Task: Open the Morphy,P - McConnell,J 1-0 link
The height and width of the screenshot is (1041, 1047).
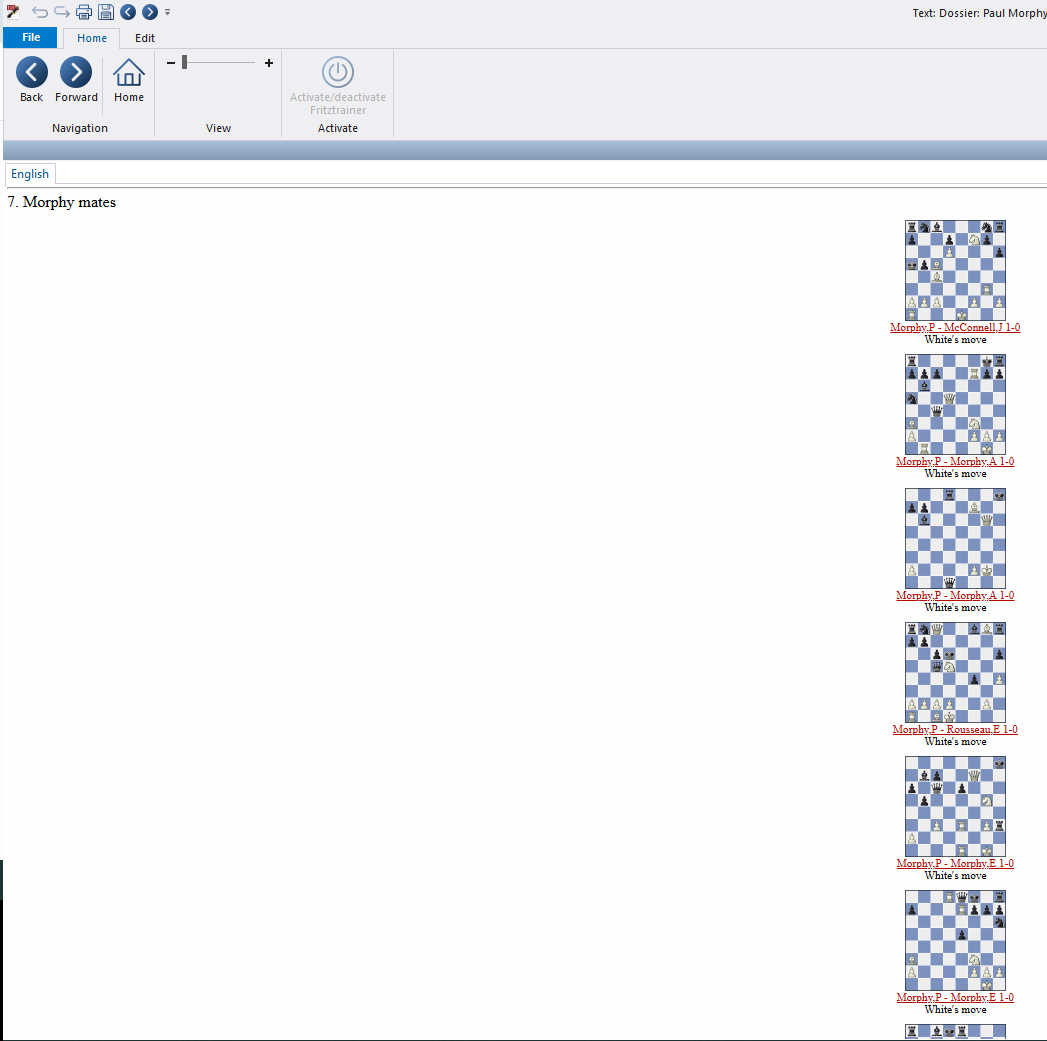Action: tap(955, 328)
